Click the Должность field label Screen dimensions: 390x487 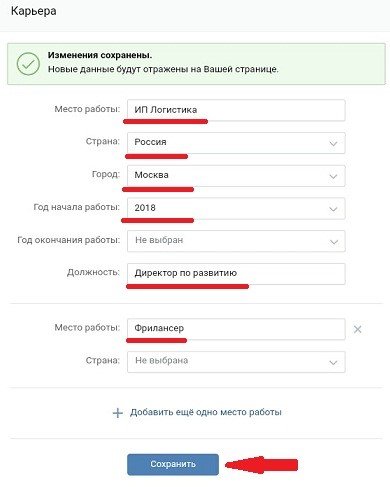tap(93, 272)
